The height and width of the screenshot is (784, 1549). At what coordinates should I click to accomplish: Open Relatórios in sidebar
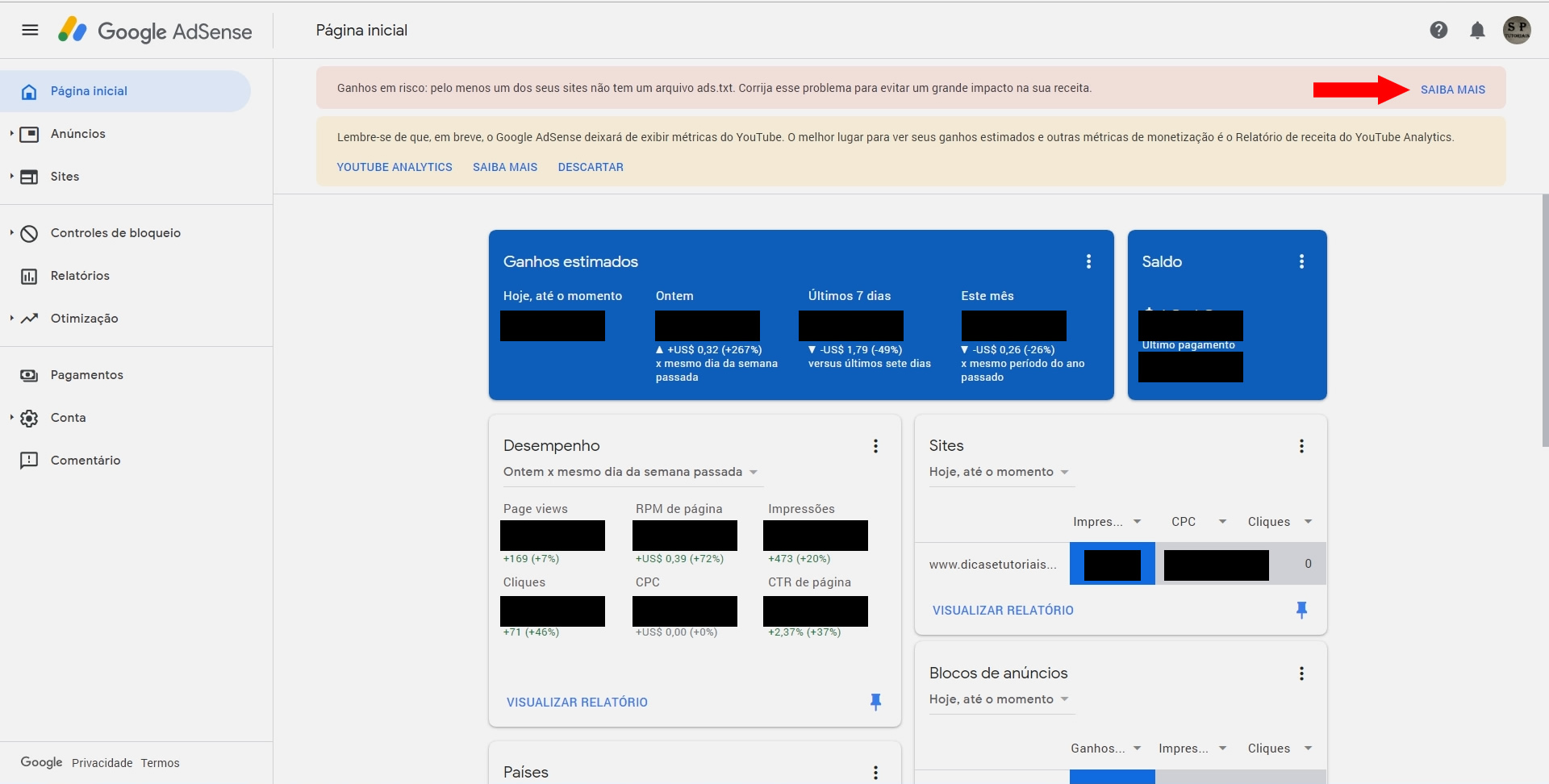pyautogui.click(x=80, y=276)
